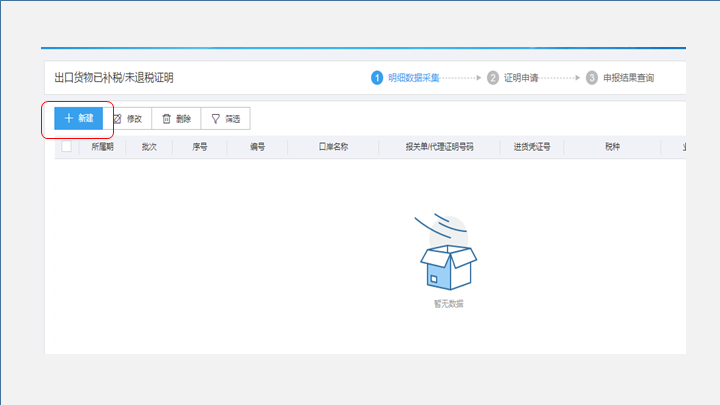Click the step 3 number circle

[x=592, y=78]
